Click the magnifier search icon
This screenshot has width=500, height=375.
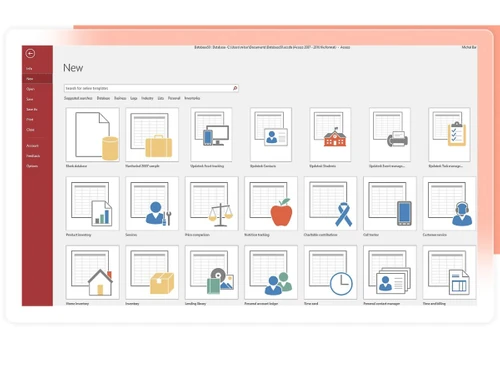[235, 88]
